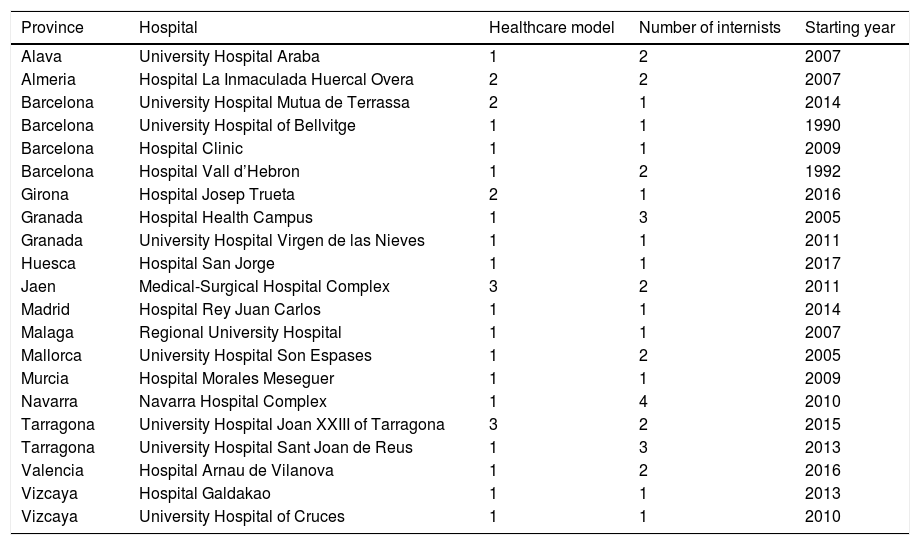Image resolution: width=920 pixels, height=545 pixels.
Task: Click the University Hospital of Cruces cell
Action: tap(241, 516)
